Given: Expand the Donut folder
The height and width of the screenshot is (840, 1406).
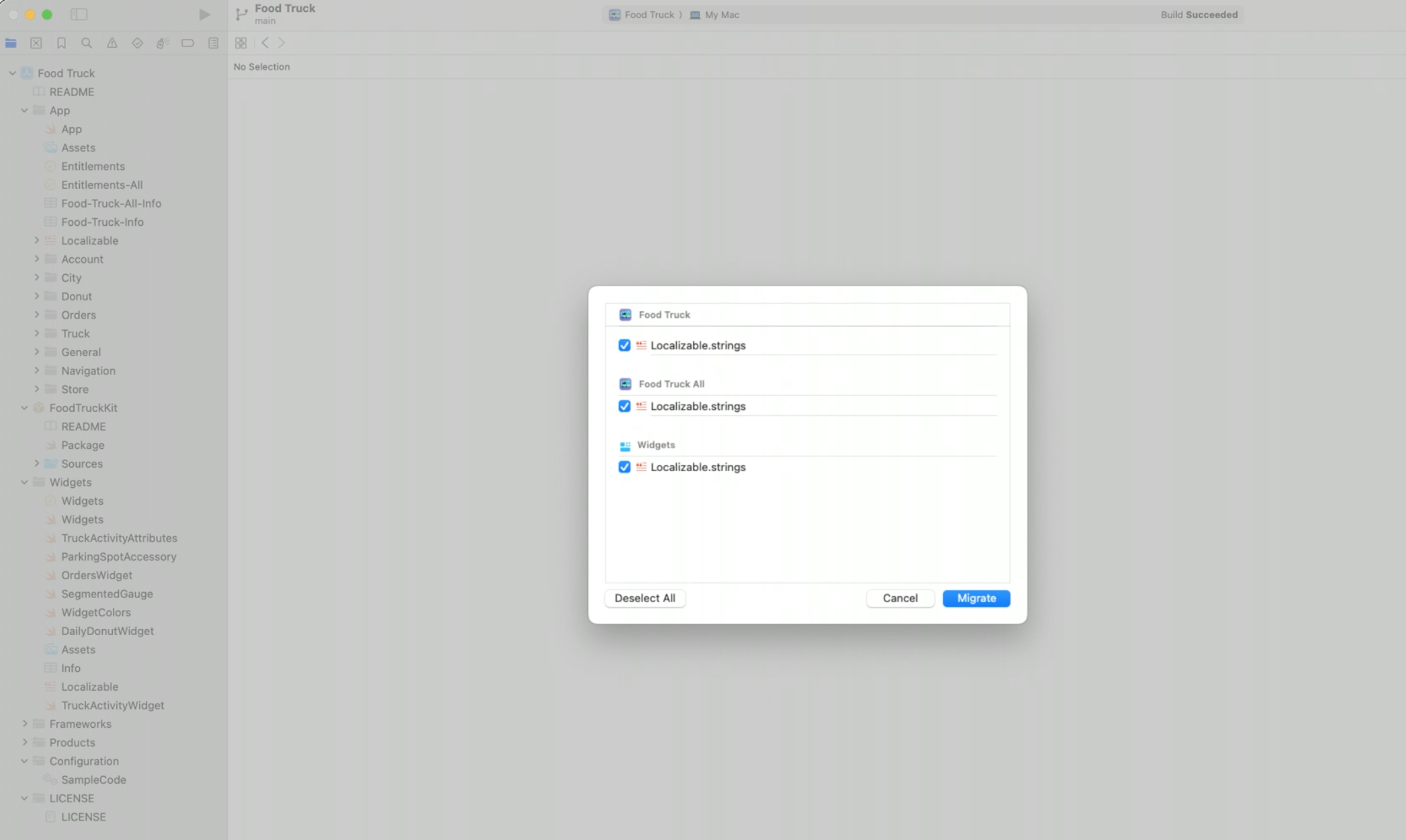Looking at the screenshot, I should (x=38, y=296).
